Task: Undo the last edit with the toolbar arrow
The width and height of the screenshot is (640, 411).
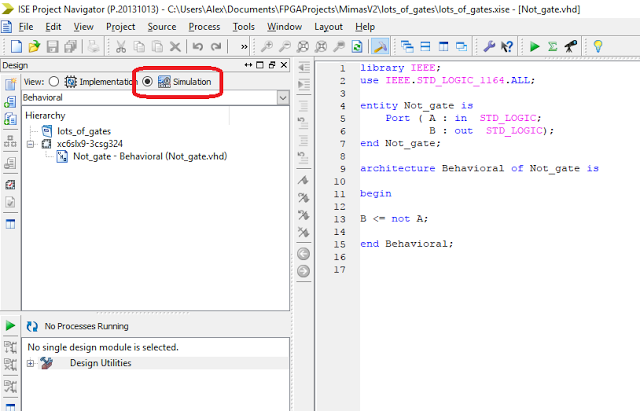Action: [198, 47]
